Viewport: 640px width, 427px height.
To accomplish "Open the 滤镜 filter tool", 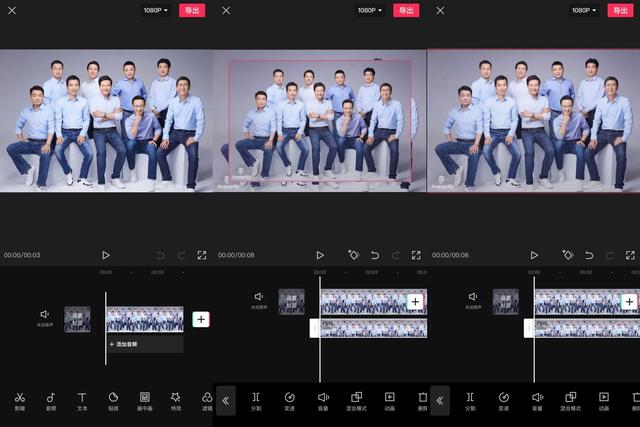I will [207, 401].
